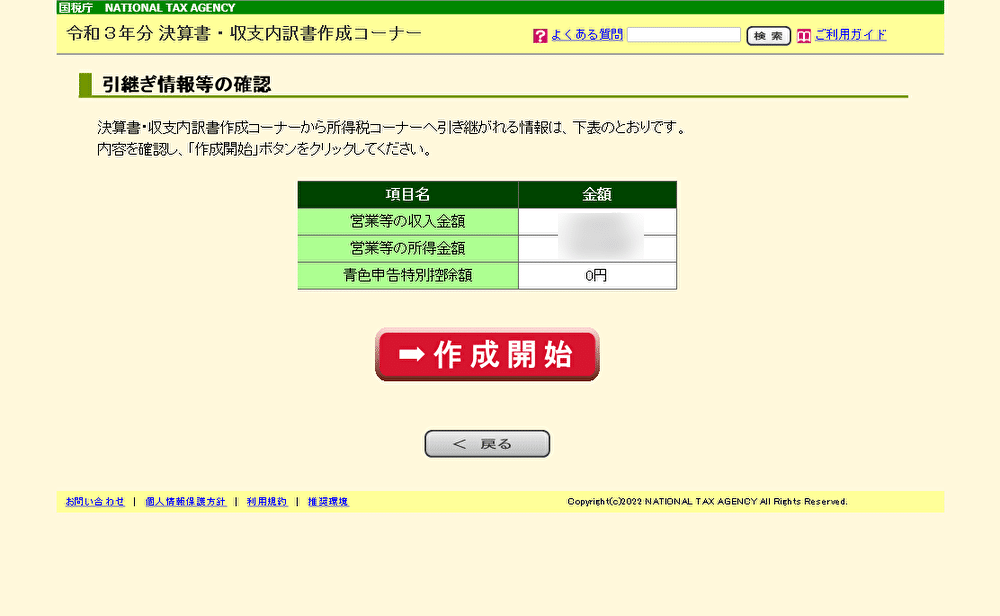Click the 作成開始 red button
This screenshot has width=1000, height=616.
point(487,353)
